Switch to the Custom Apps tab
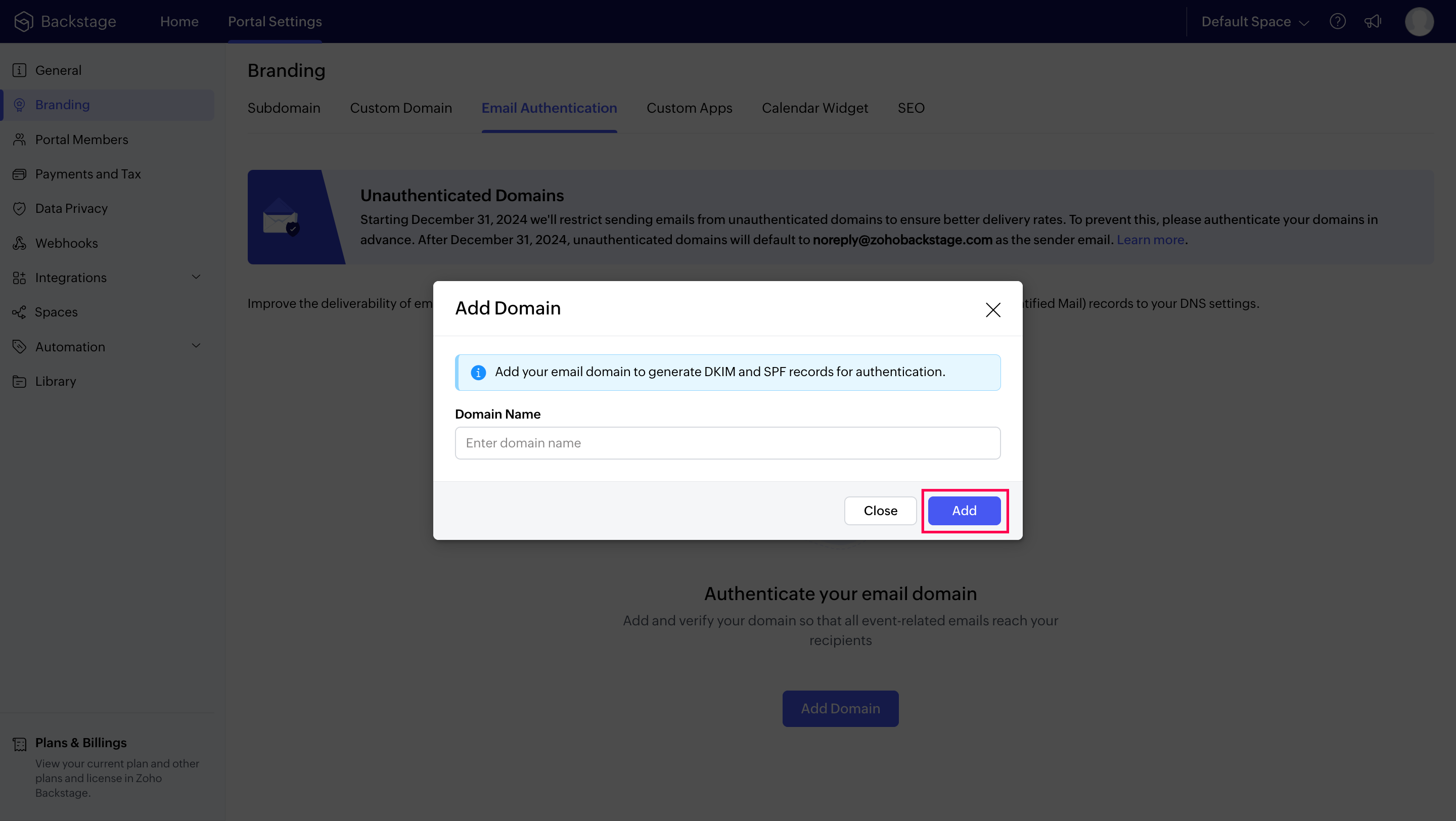This screenshot has height=821, width=1456. [x=689, y=108]
